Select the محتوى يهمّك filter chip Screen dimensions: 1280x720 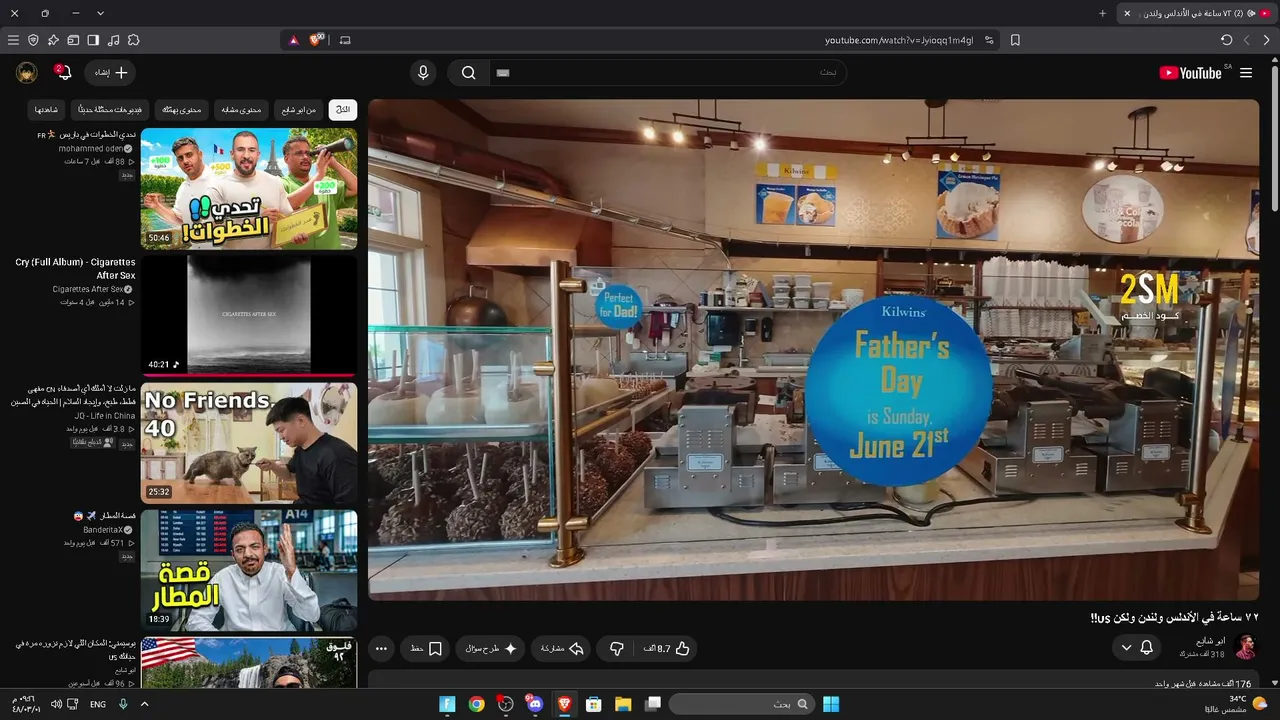pos(182,109)
